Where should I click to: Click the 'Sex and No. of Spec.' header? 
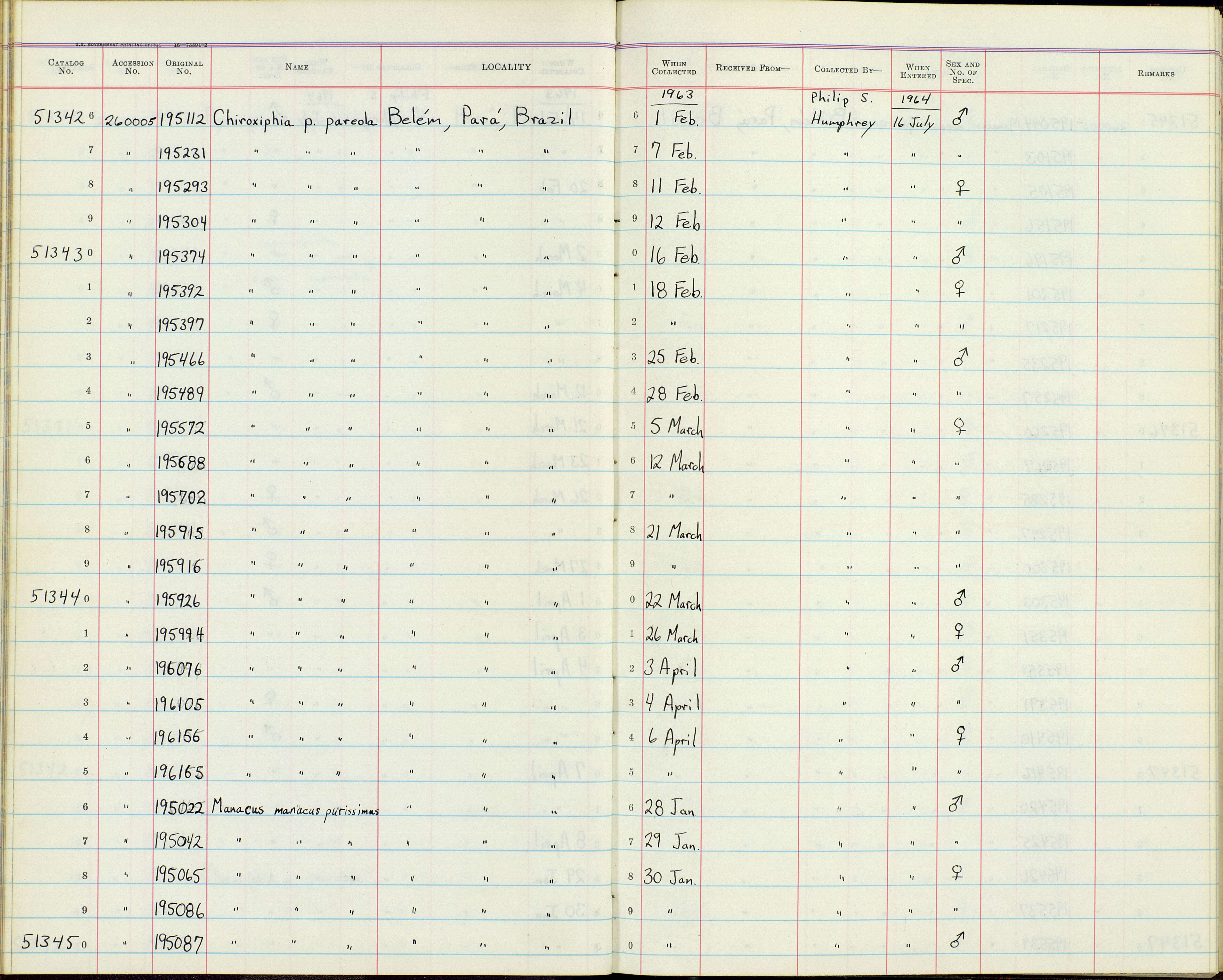point(963,72)
